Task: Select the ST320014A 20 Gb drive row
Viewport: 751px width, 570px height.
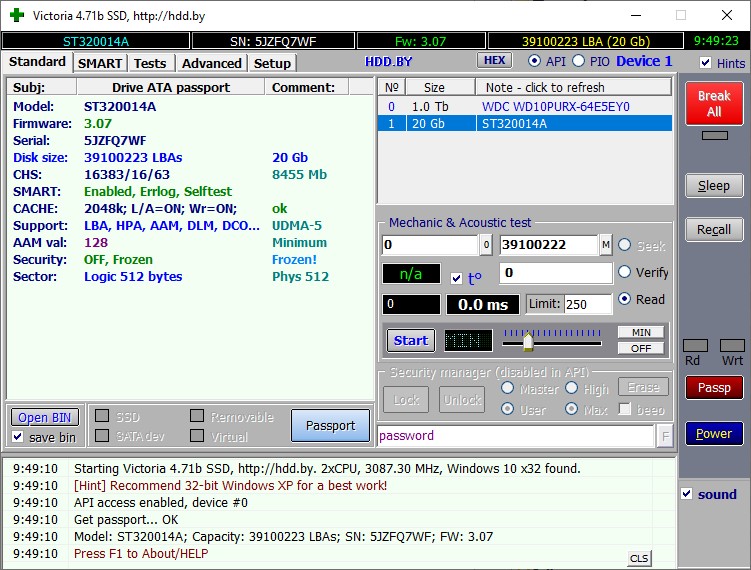Action: point(525,124)
